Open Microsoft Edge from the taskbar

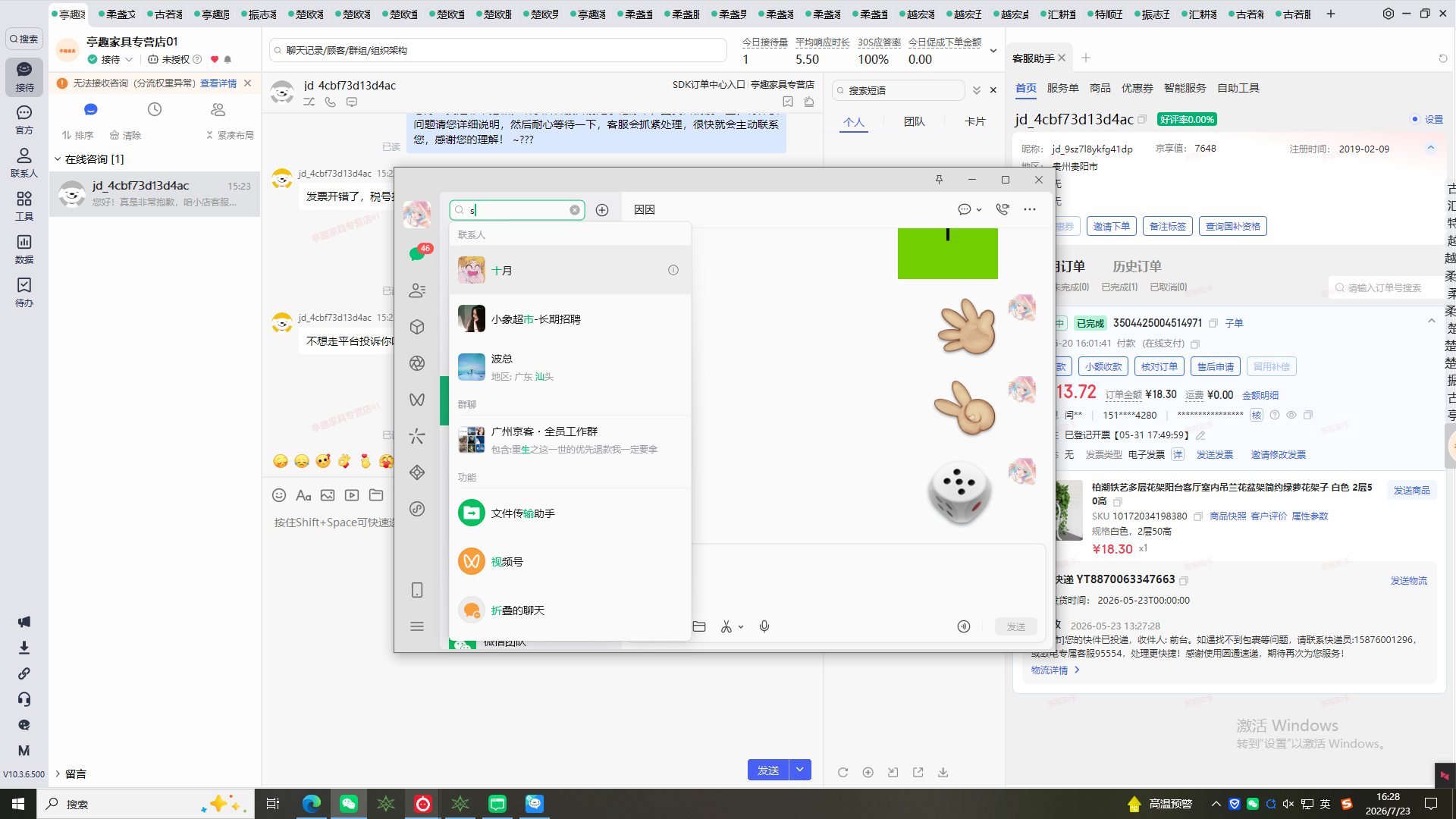click(x=311, y=804)
